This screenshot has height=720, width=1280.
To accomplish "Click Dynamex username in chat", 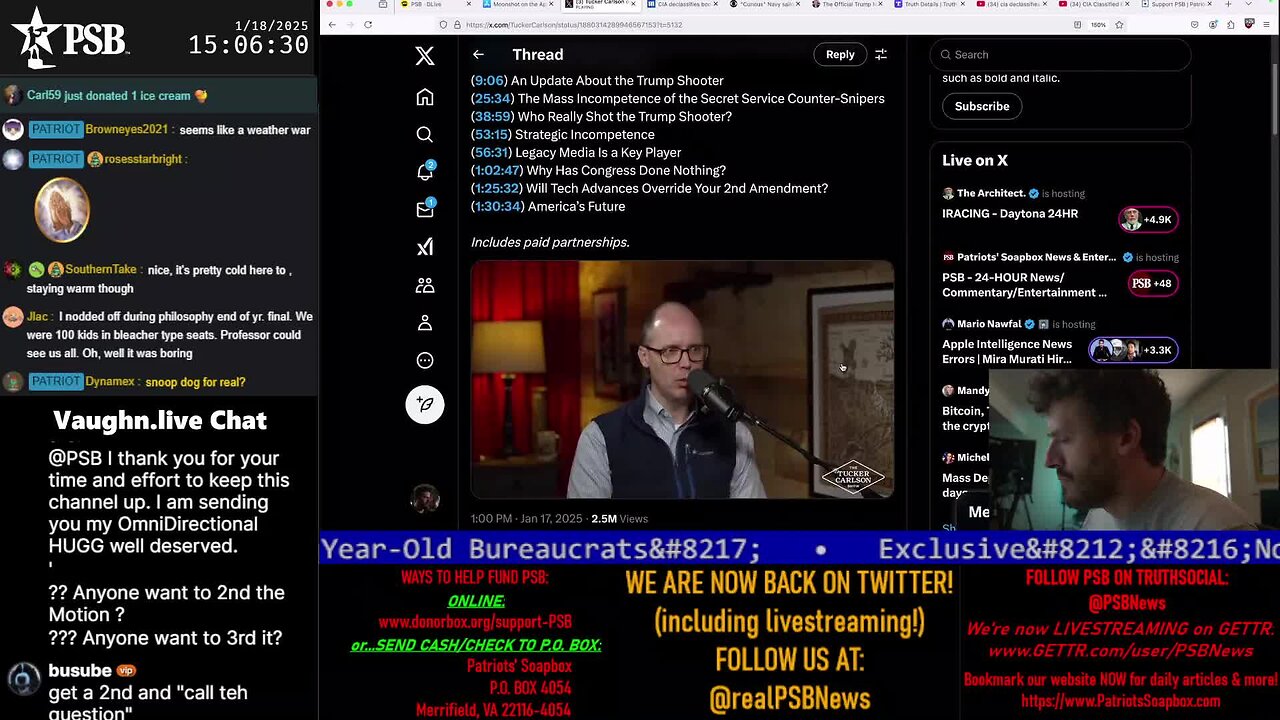I will tap(112, 381).
